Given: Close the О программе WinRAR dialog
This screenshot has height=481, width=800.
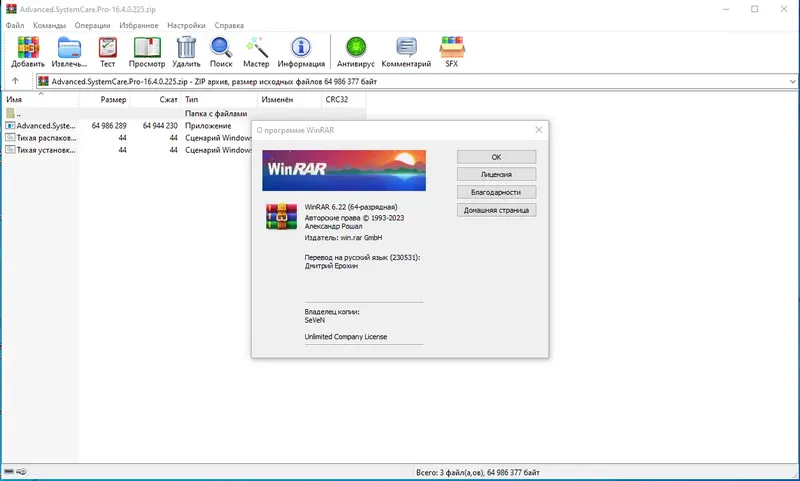Looking at the screenshot, I should pos(539,130).
